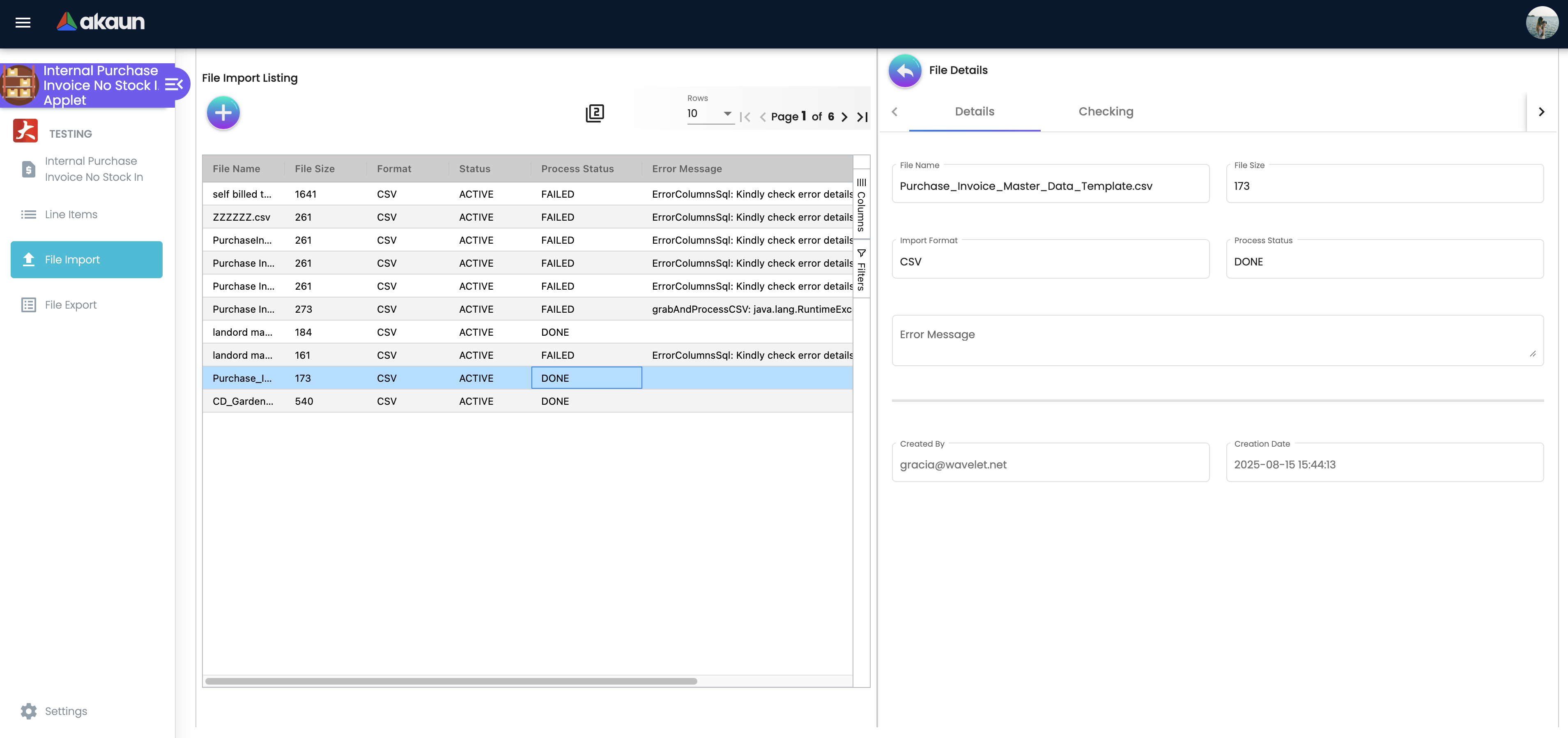Click the Creation Date field
This screenshot has height=738, width=1568.
(1384, 464)
